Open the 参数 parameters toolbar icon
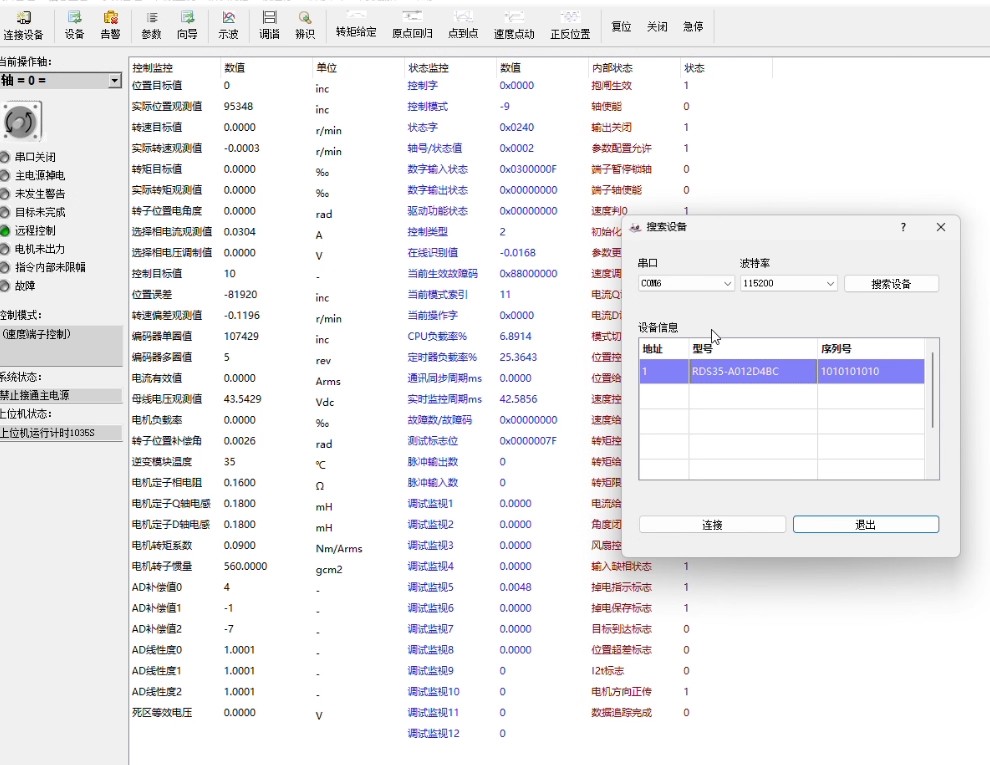This screenshot has height=765, width=990. (x=152, y=26)
